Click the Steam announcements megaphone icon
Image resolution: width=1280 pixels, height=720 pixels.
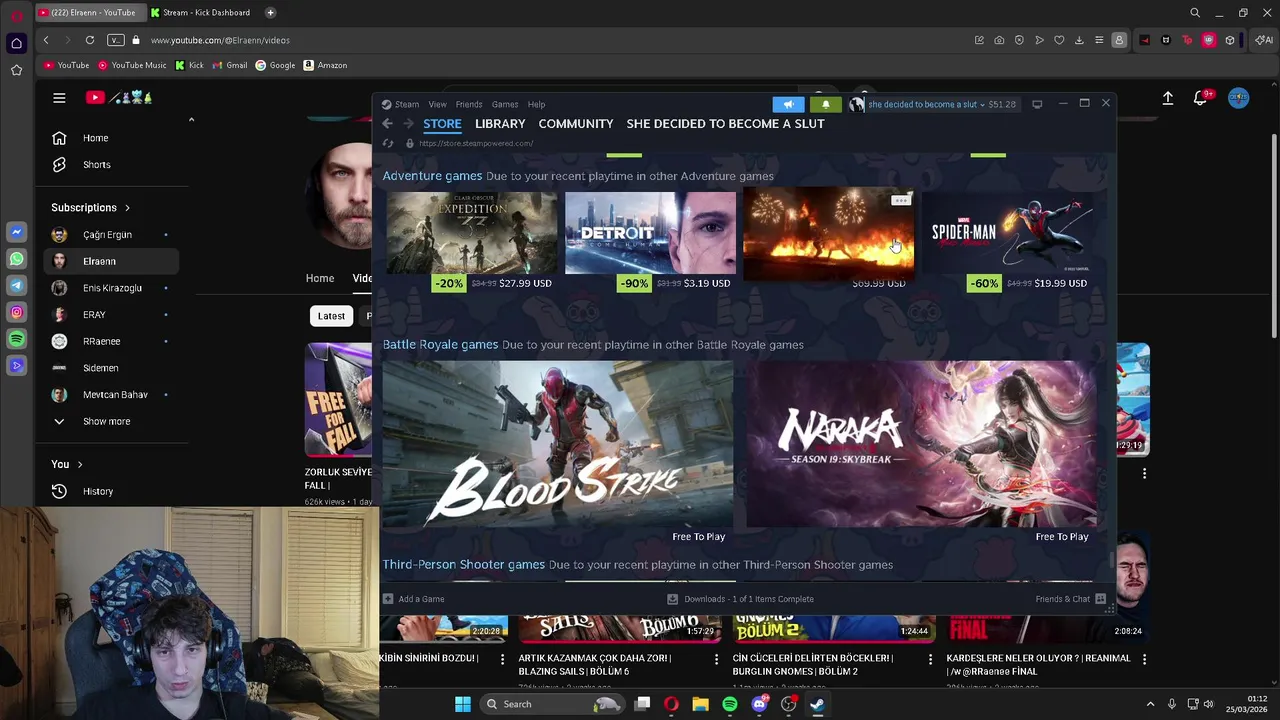point(788,104)
